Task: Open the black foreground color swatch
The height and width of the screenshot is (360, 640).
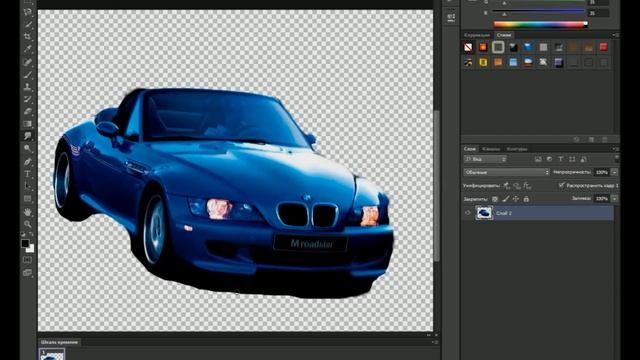Action: point(25,243)
